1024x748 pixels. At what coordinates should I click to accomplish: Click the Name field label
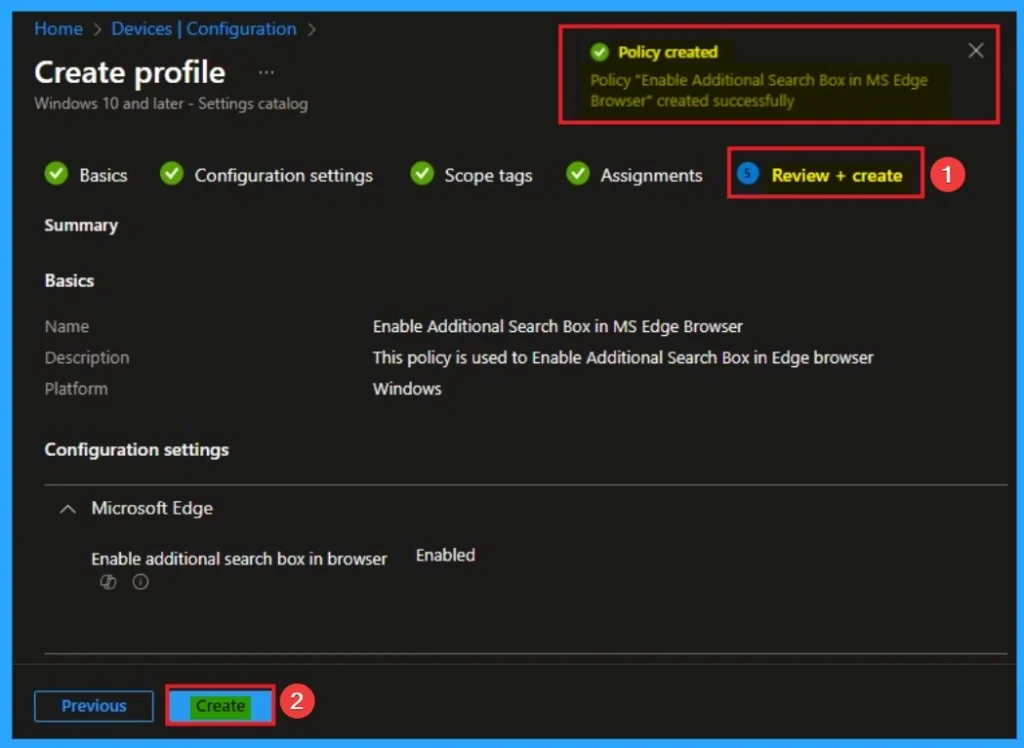pyautogui.click(x=67, y=327)
